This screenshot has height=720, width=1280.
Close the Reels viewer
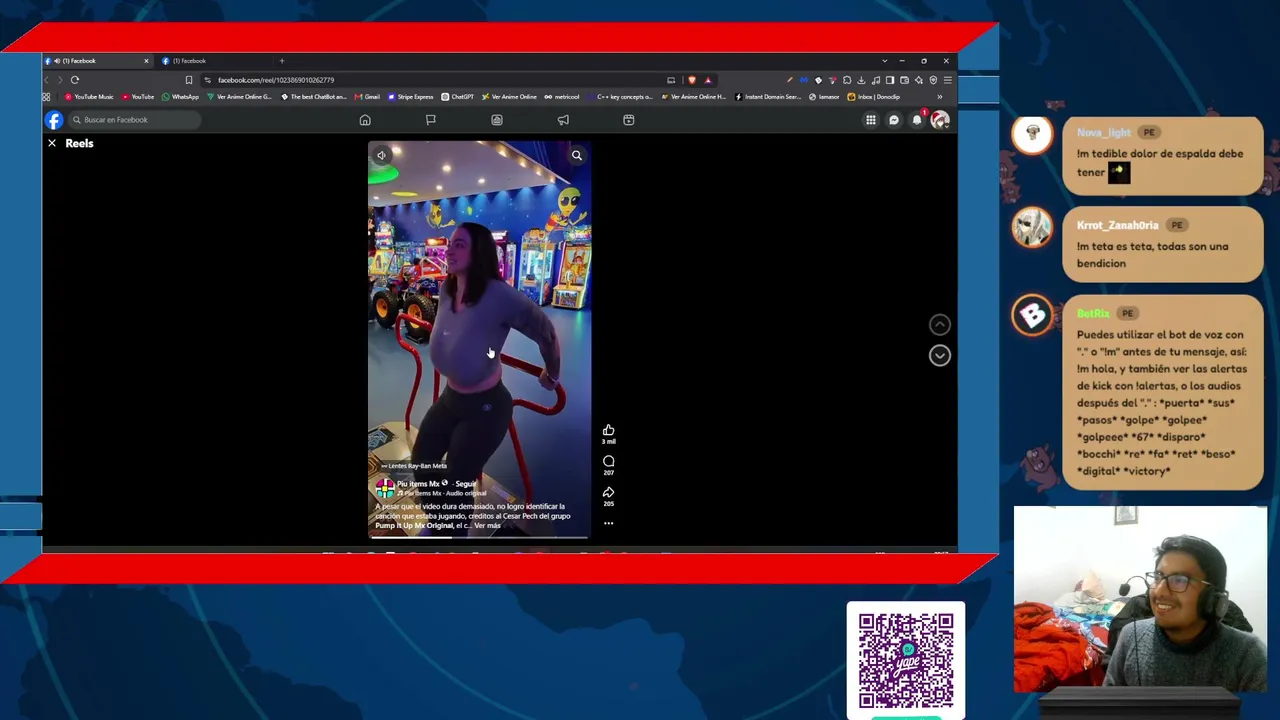52,143
